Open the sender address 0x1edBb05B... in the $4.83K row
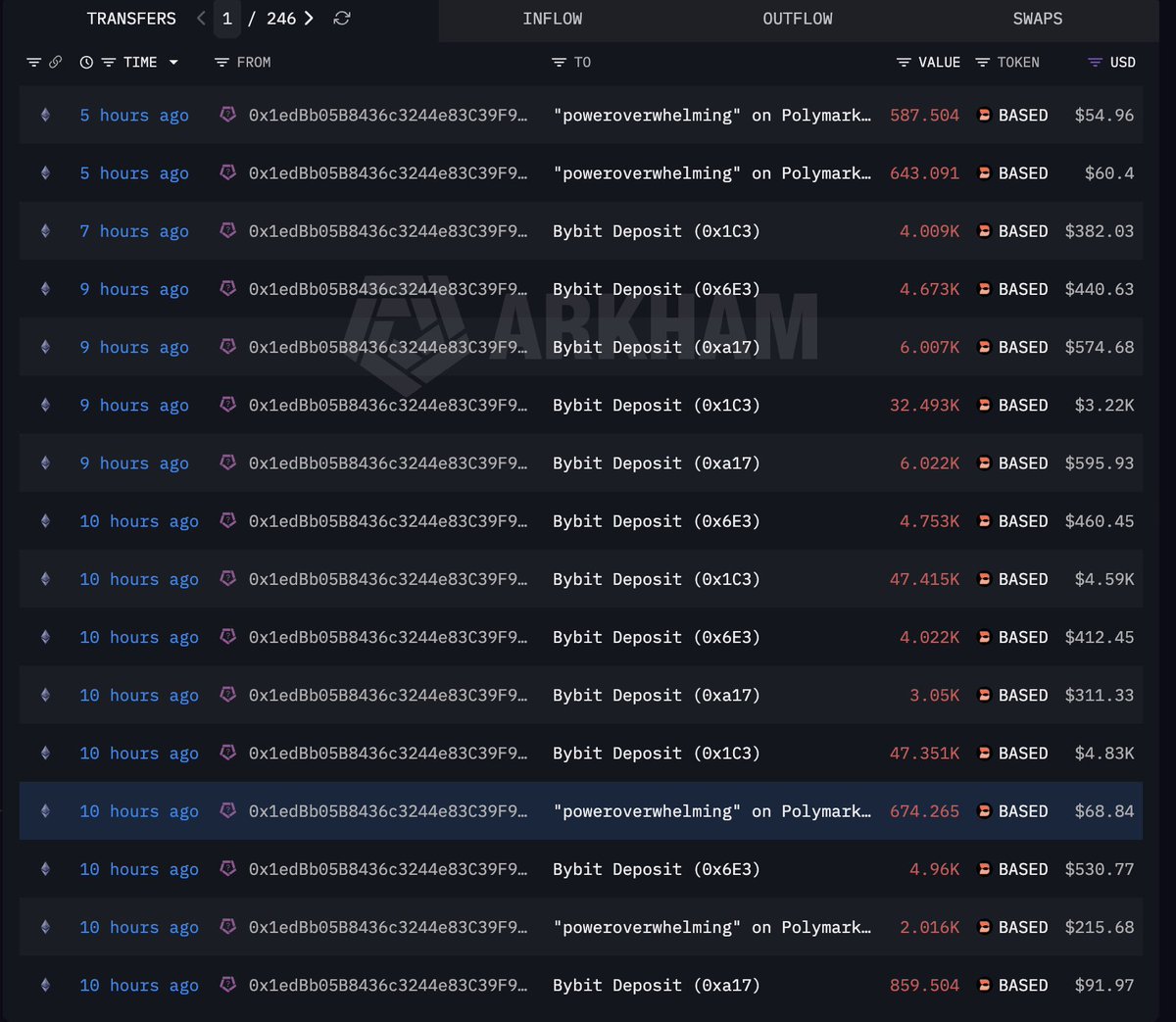The image size is (1176, 1022). tap(388, 753)
